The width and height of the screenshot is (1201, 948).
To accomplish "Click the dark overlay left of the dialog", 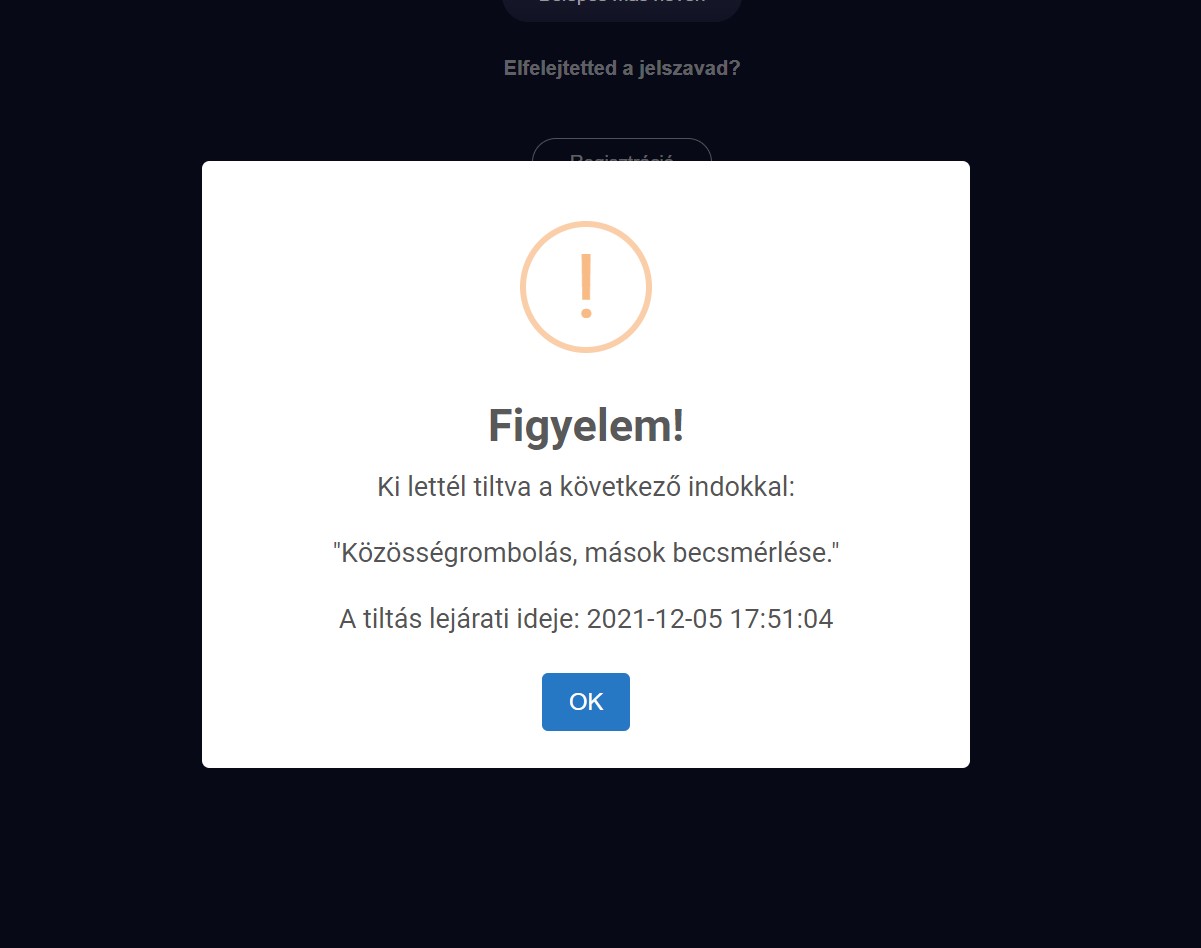I will click(100, 470).
